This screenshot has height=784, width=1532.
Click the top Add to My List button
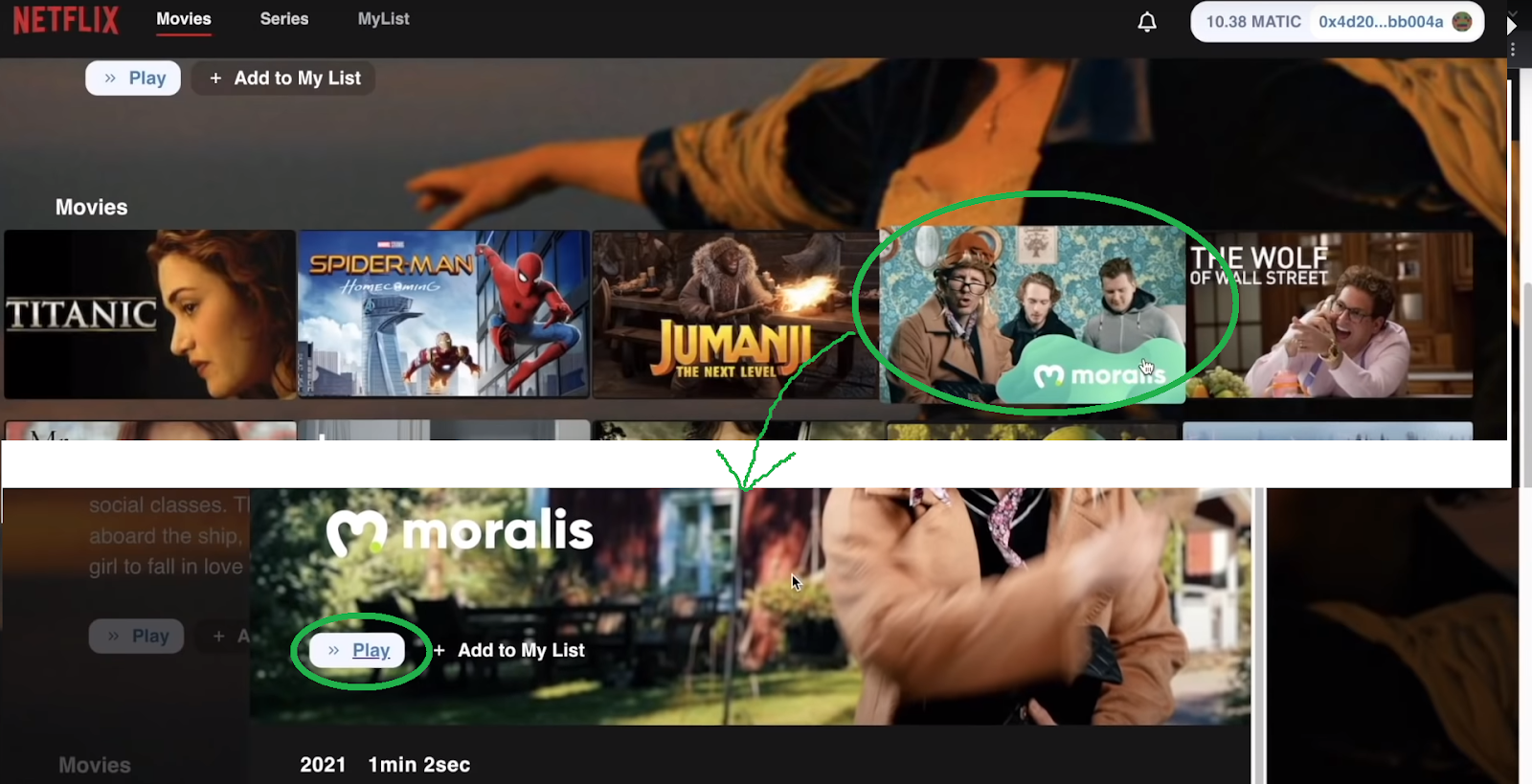pos(284,78)
